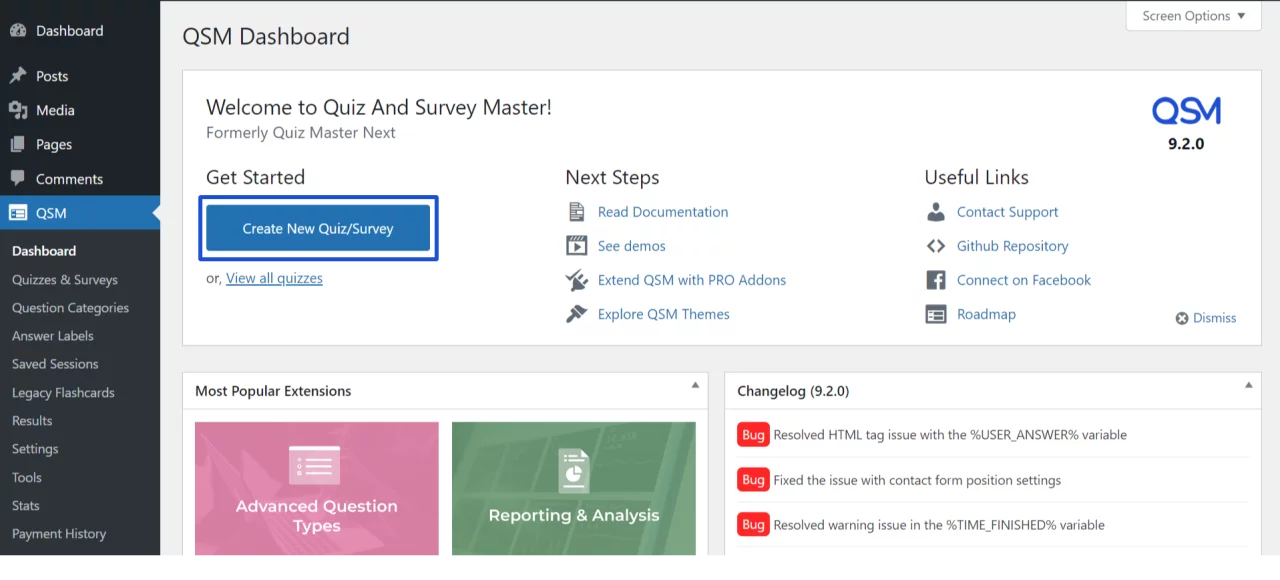Click the Roadmap list icon
1280x580 pixels.
936,314
